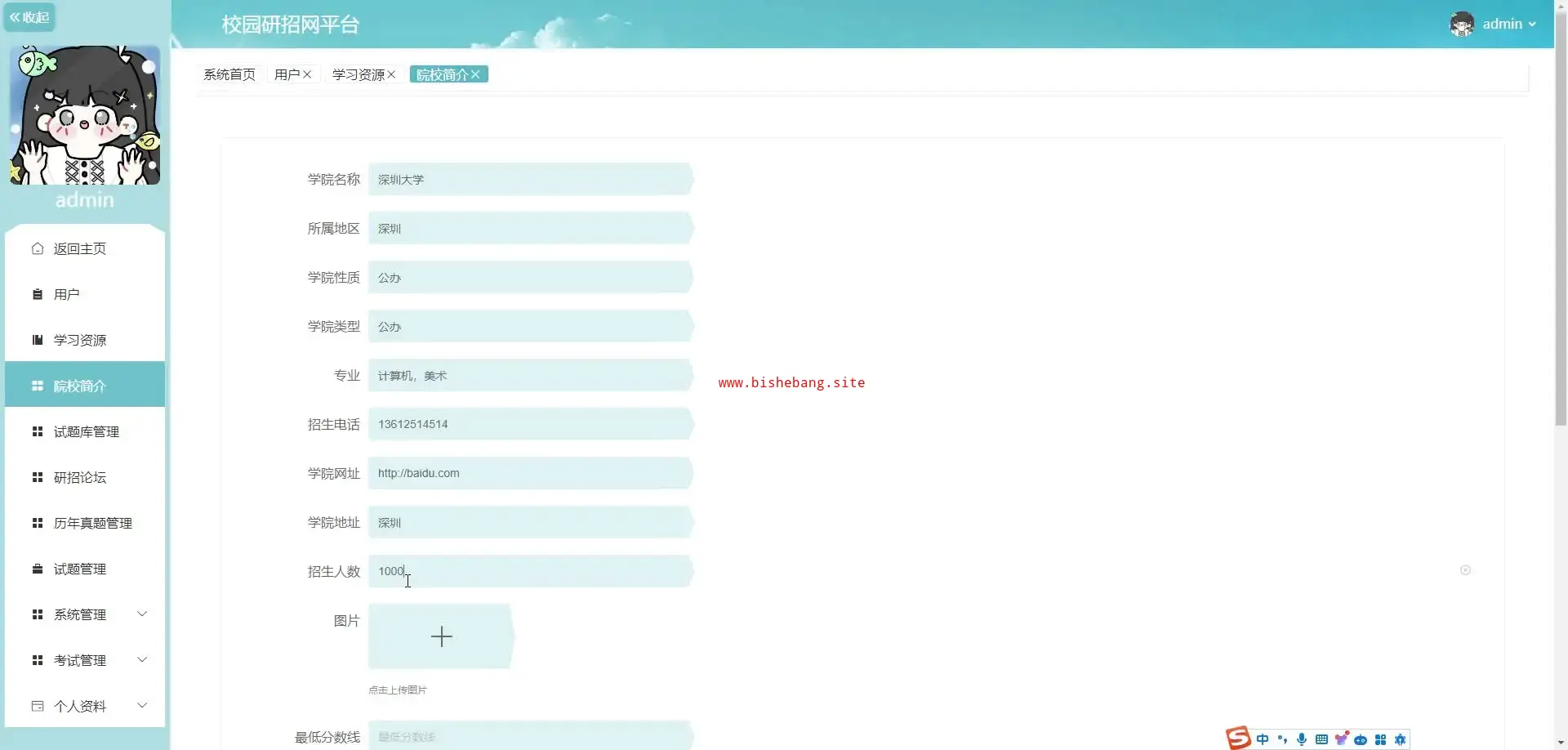Click the 学院网址 input field
Screen dimensions: 1568x750
pos(531,473)
